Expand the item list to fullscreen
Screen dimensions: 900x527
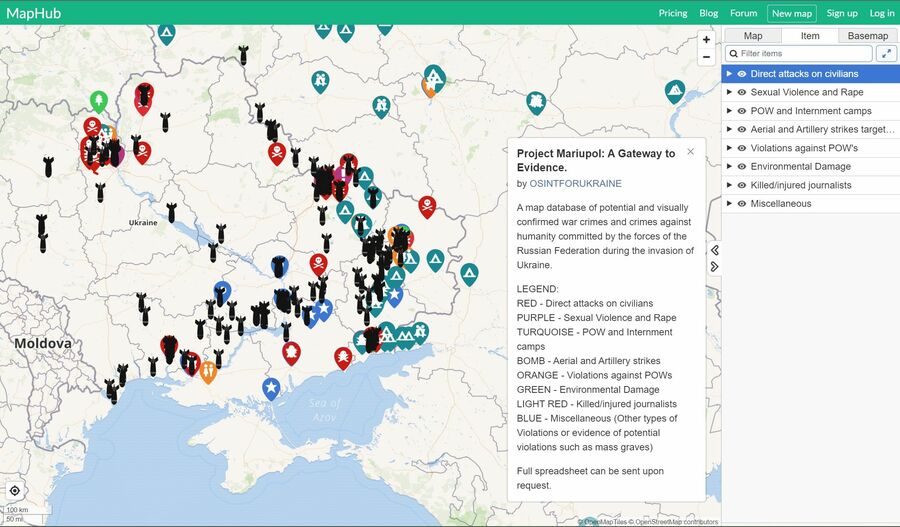pos(886,54)
